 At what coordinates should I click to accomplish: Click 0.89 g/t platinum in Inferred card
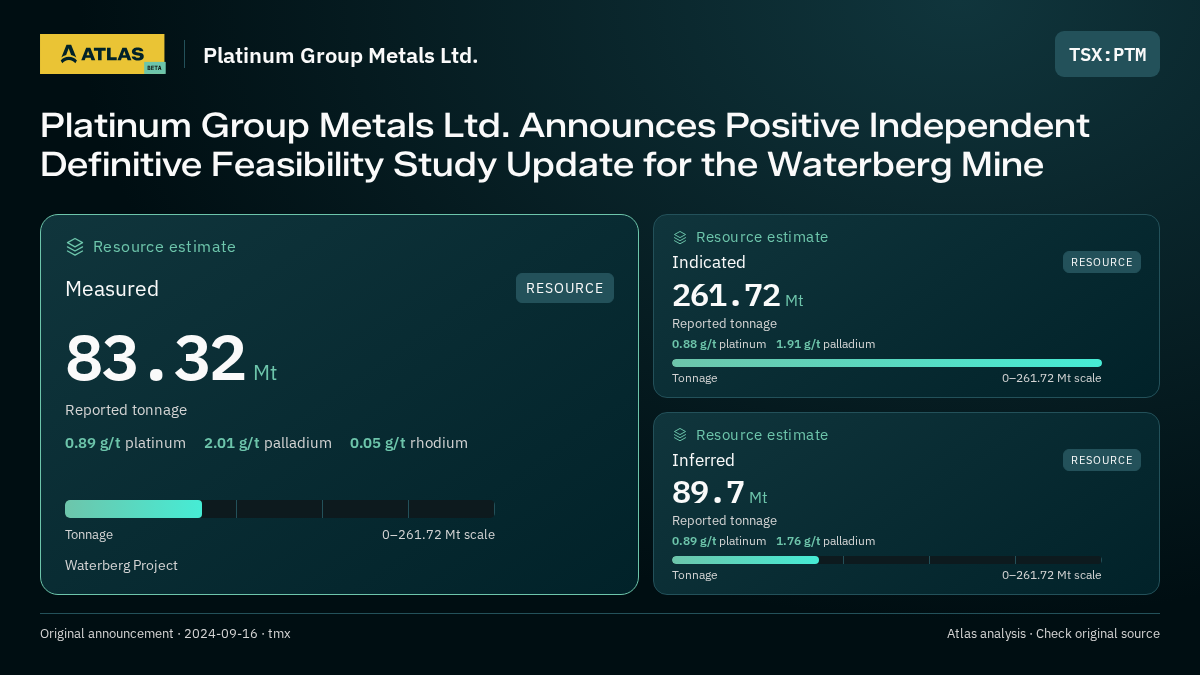[719, 541]
